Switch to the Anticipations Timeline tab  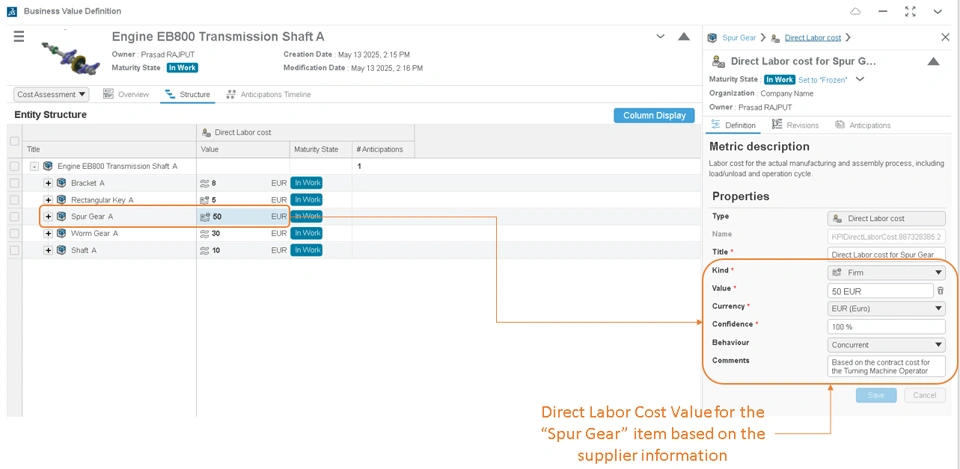[269, 95]
